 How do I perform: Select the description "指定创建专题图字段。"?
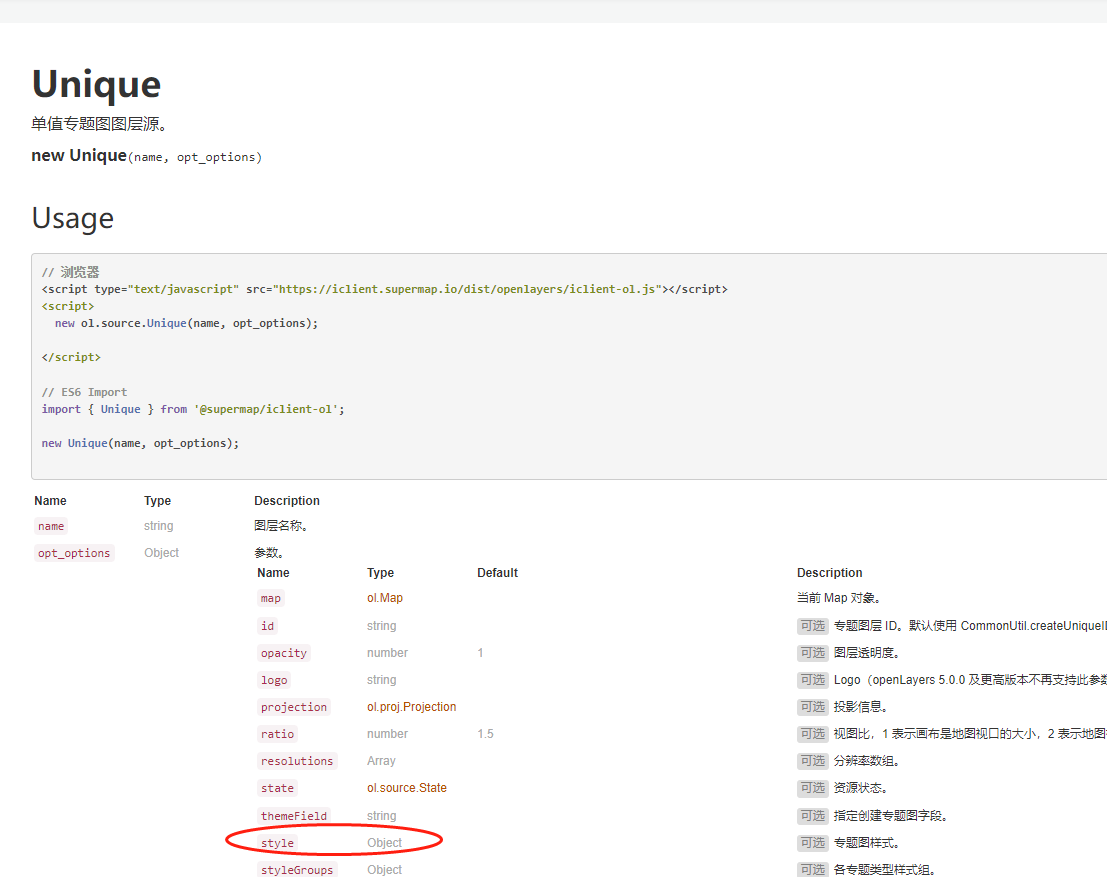(891, 816)
